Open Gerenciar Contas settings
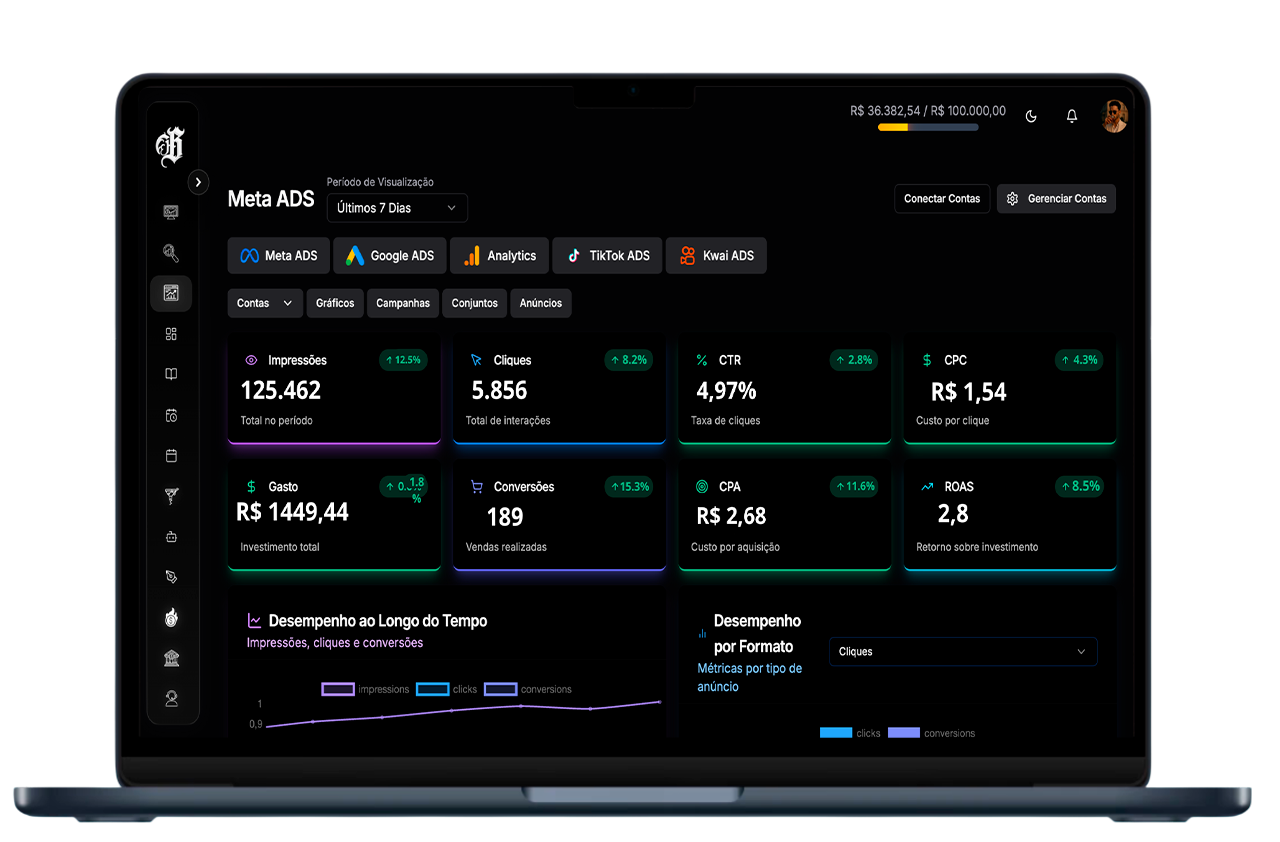The width and height of the screenshot is (1280, 842). [1056, 199]
